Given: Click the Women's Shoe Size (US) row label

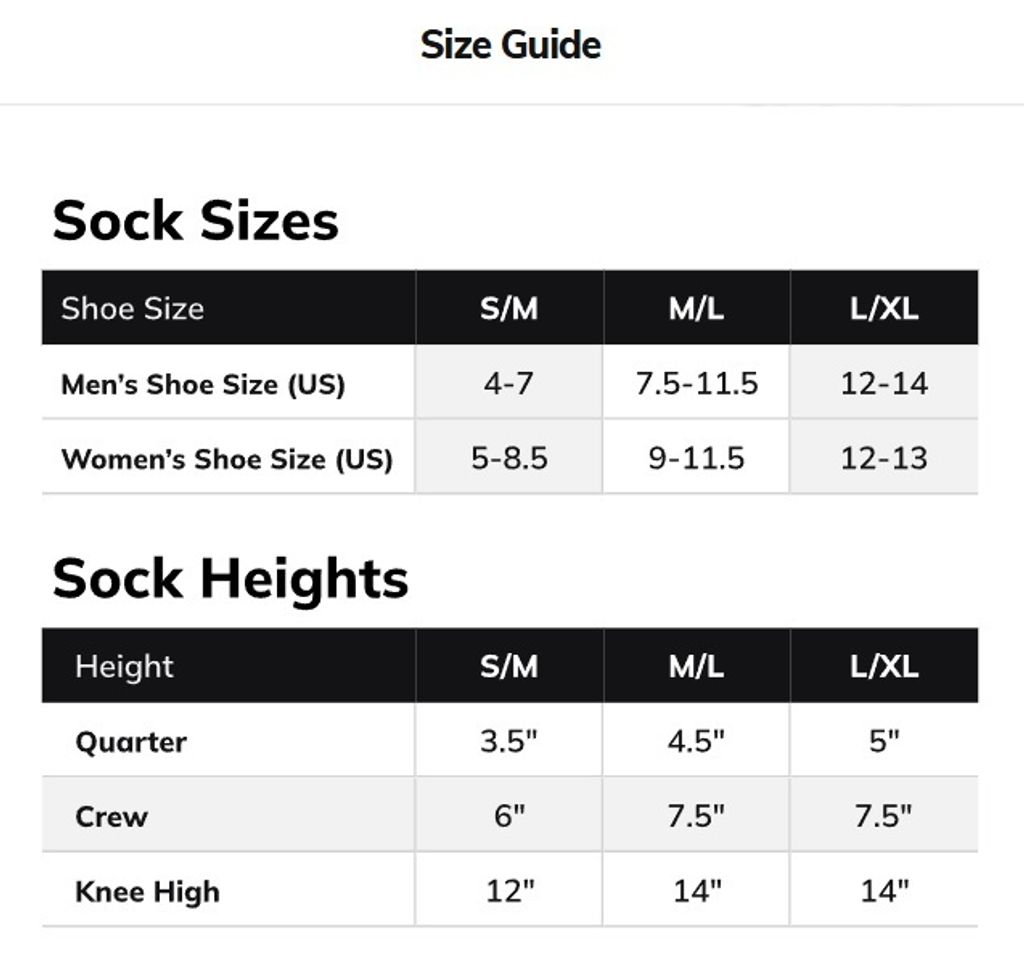Looking at the screenshot, I should coord(227,459).
